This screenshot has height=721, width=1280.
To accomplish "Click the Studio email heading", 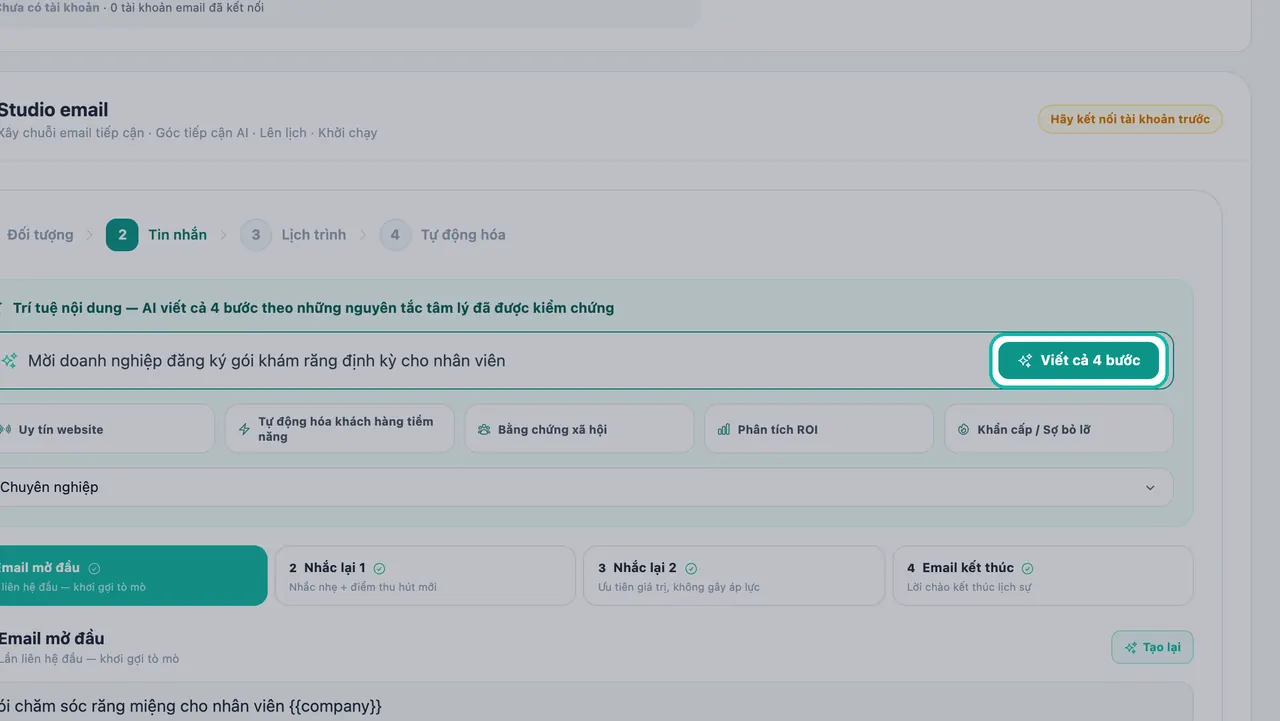I will click(x=53, y=110).
